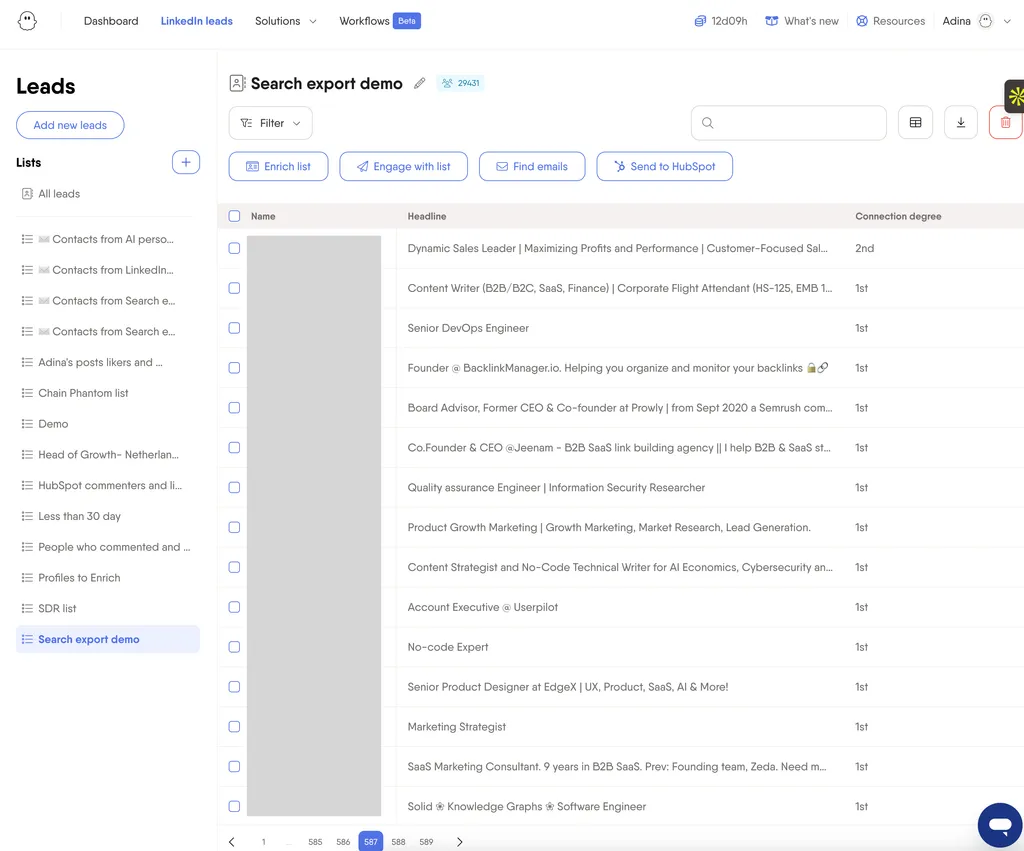Open the SDR list in sidebar
This screenshot has width=1024, height=851.
click(57, 609)
